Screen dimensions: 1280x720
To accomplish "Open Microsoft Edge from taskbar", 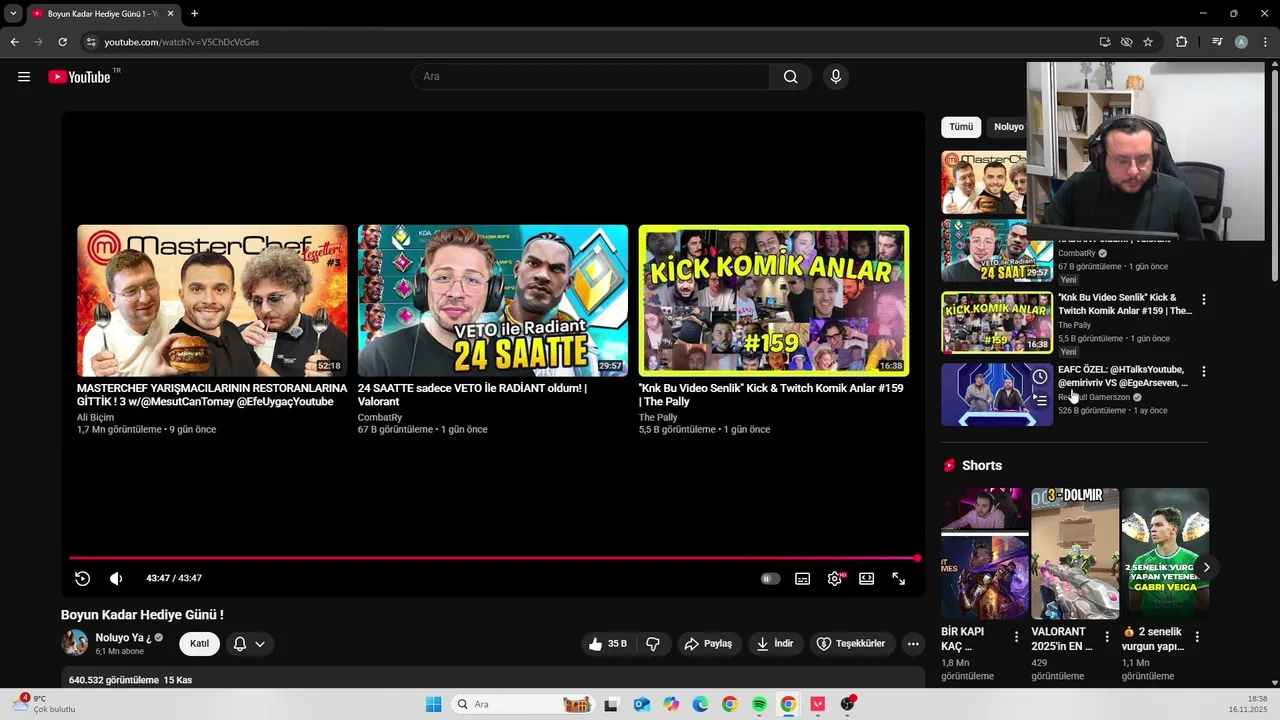I will (700, 704).
